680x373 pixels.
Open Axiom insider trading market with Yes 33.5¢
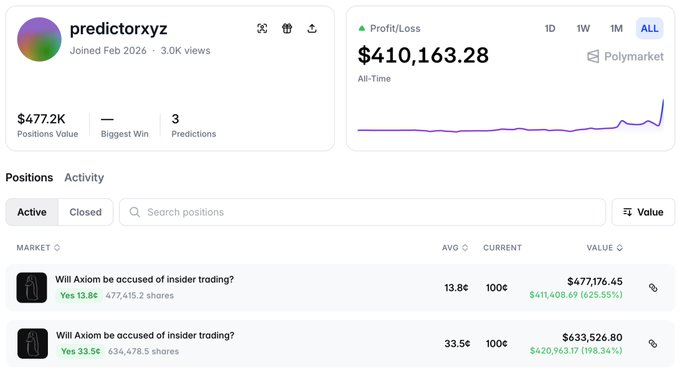coord(145,335)
